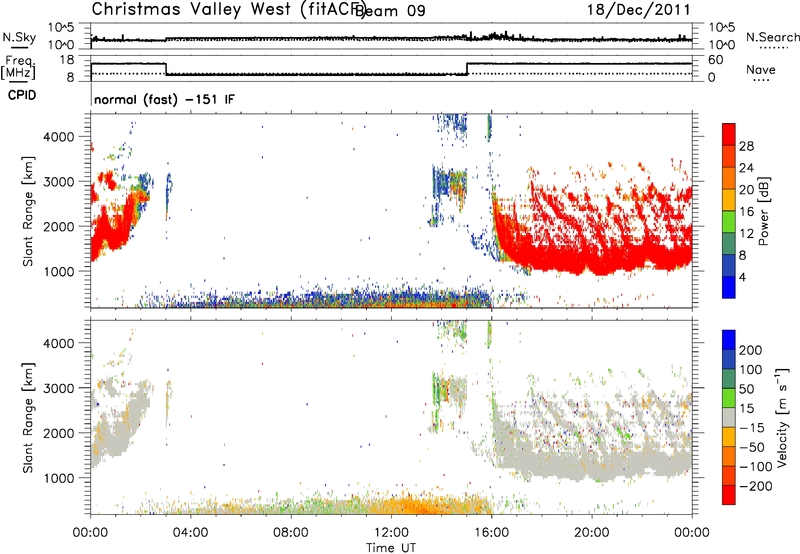Click the '60' Nave axis value
Screen dimensions: 800x554
(715, 60)
